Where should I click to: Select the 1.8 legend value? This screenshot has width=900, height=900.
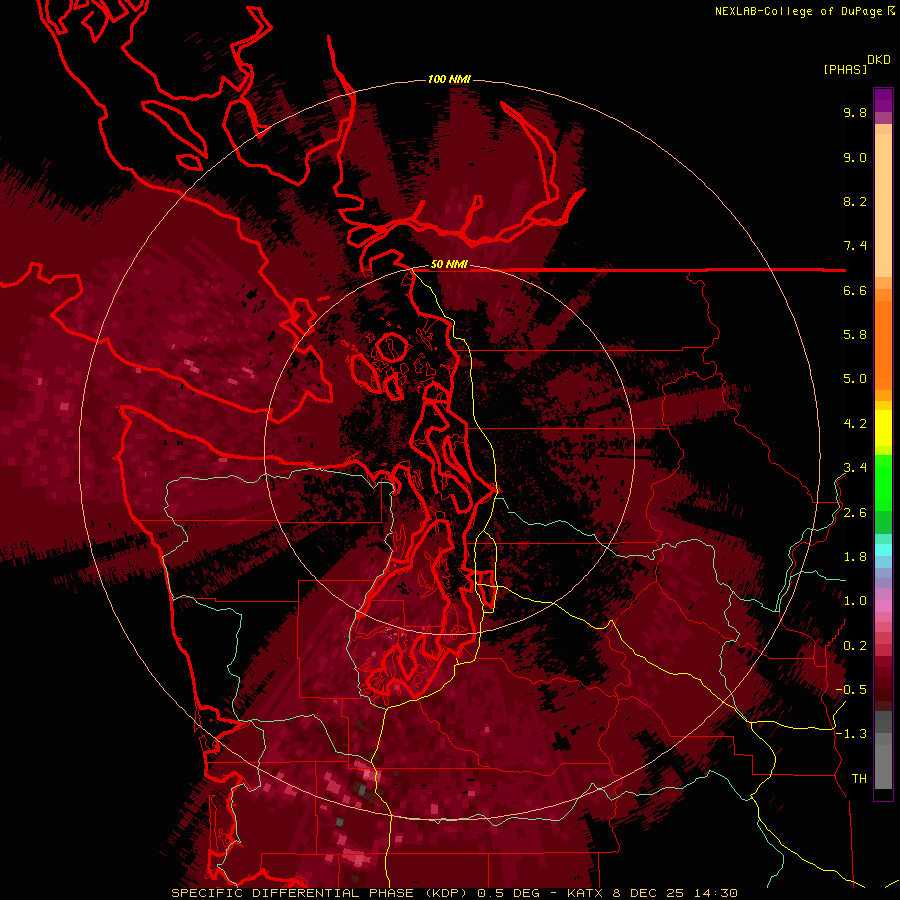pos(855,557)
